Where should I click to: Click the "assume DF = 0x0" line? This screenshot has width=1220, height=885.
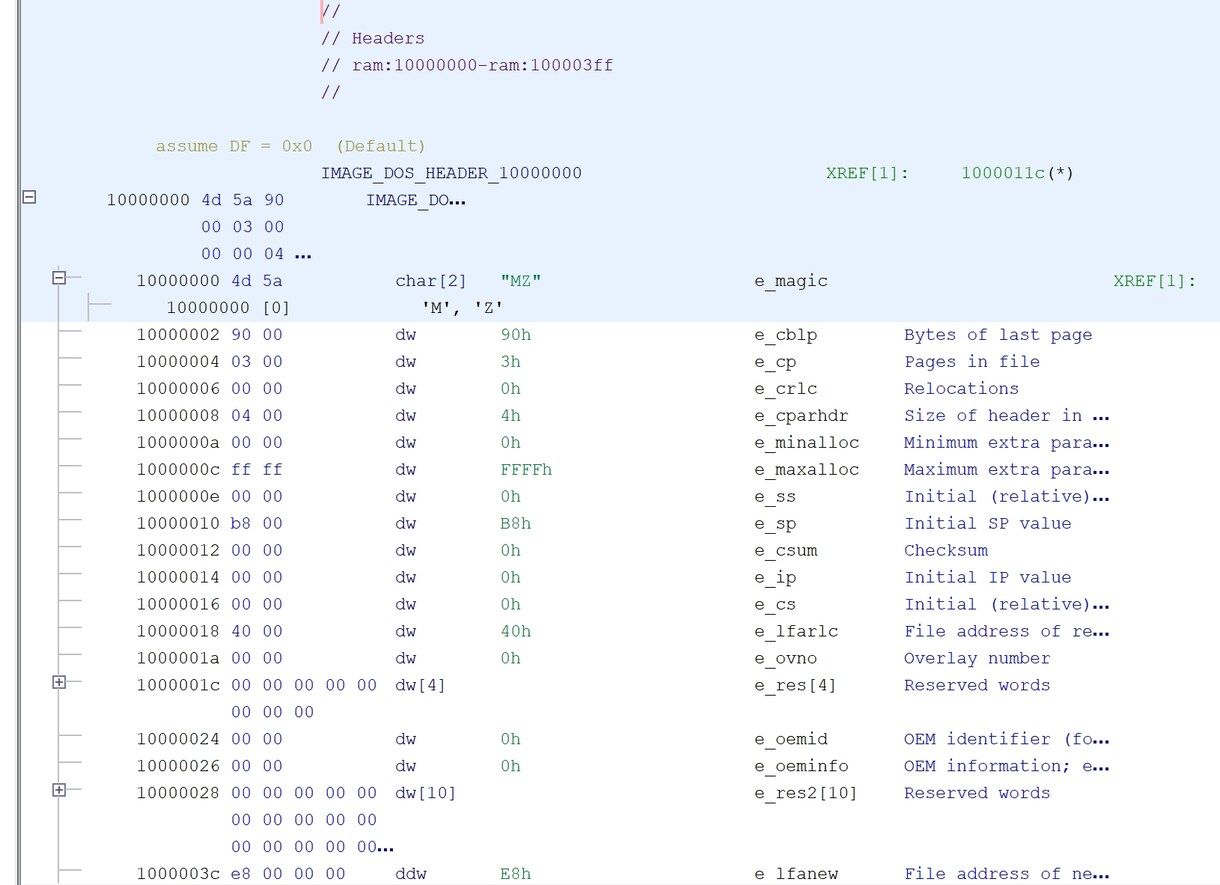[x=290, y=146]
